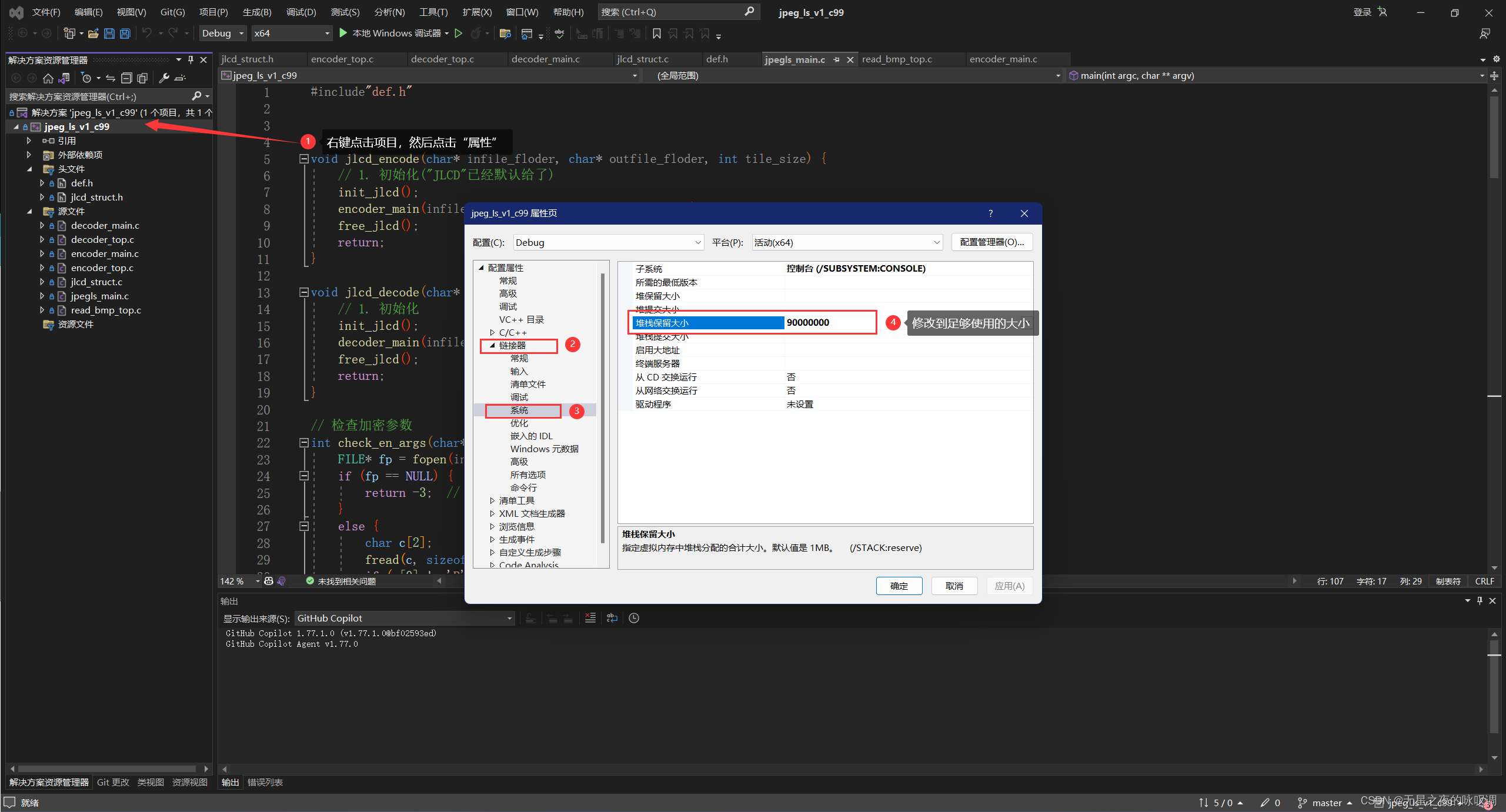Click the 取消 button
This screenshot has height=812, width=1506.
(x=954, y=586)
